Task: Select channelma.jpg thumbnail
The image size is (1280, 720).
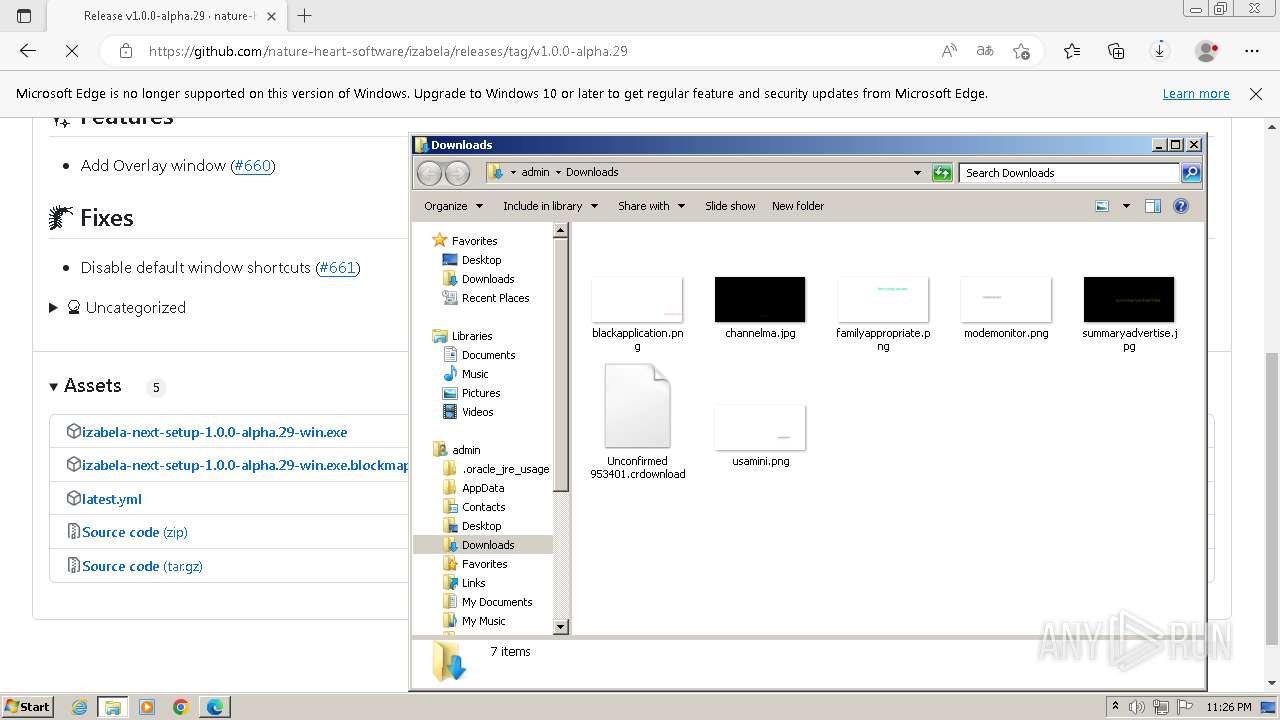Action: pos(760,308)
